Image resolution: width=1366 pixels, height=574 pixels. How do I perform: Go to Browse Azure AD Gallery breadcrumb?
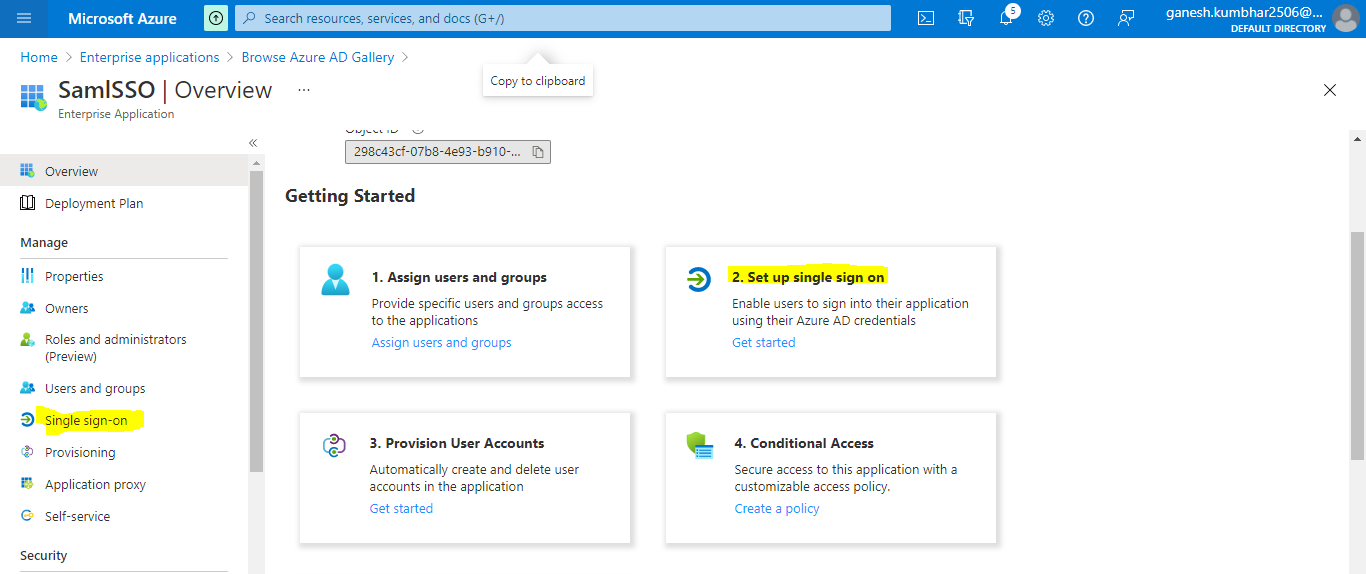point(318,57)
